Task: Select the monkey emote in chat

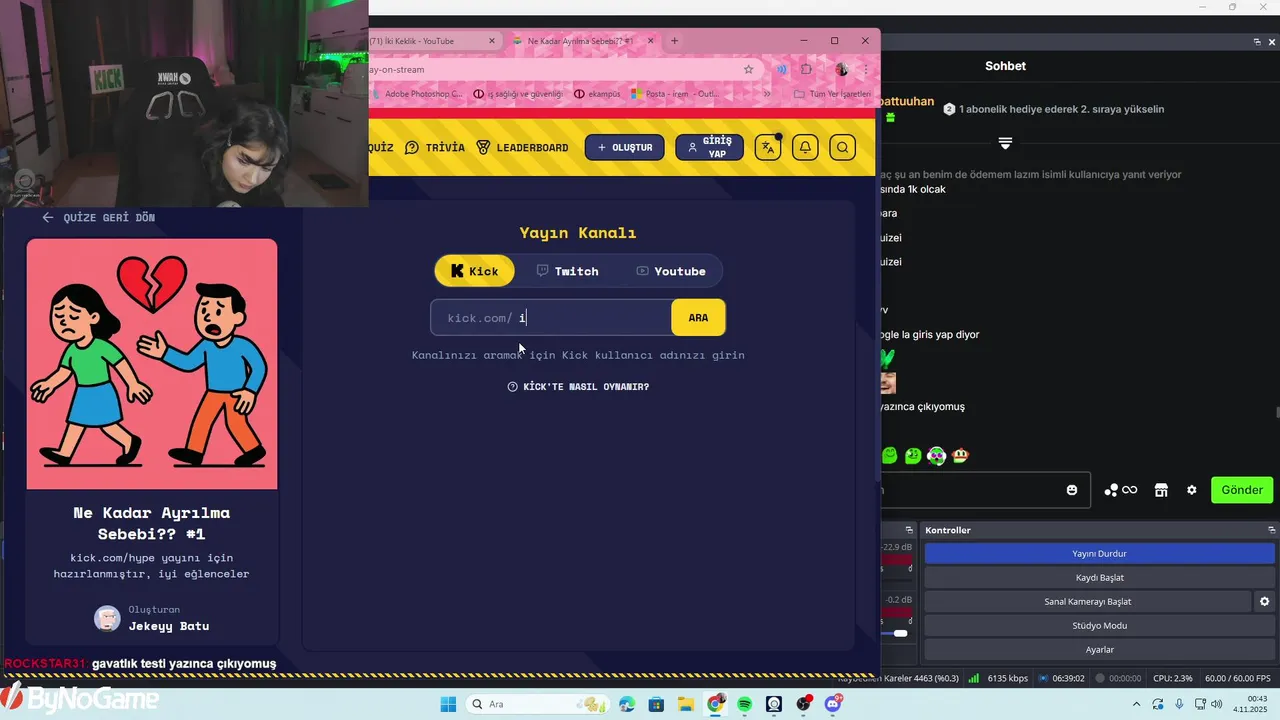Action: pyautogui.click(x=960, y=456)
